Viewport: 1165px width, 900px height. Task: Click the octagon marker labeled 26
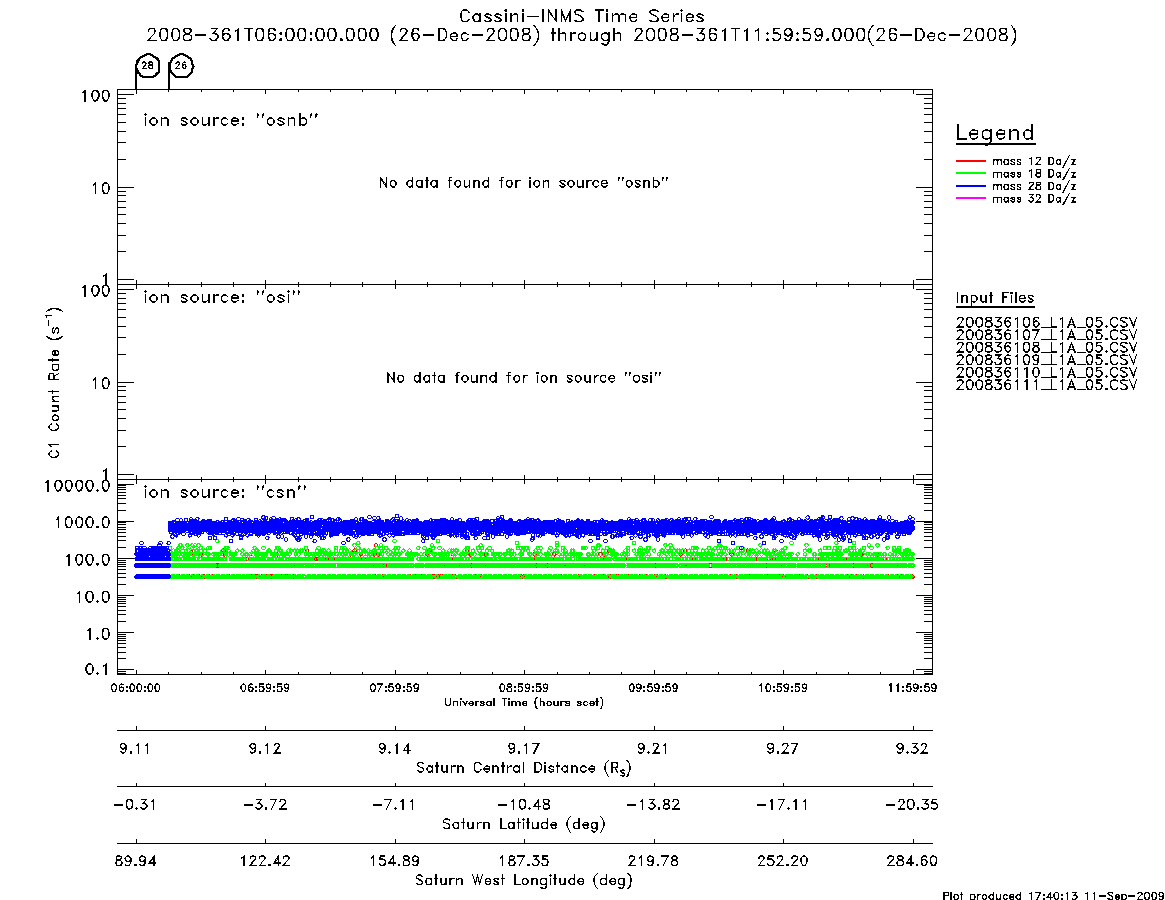(x=181, y=66)
